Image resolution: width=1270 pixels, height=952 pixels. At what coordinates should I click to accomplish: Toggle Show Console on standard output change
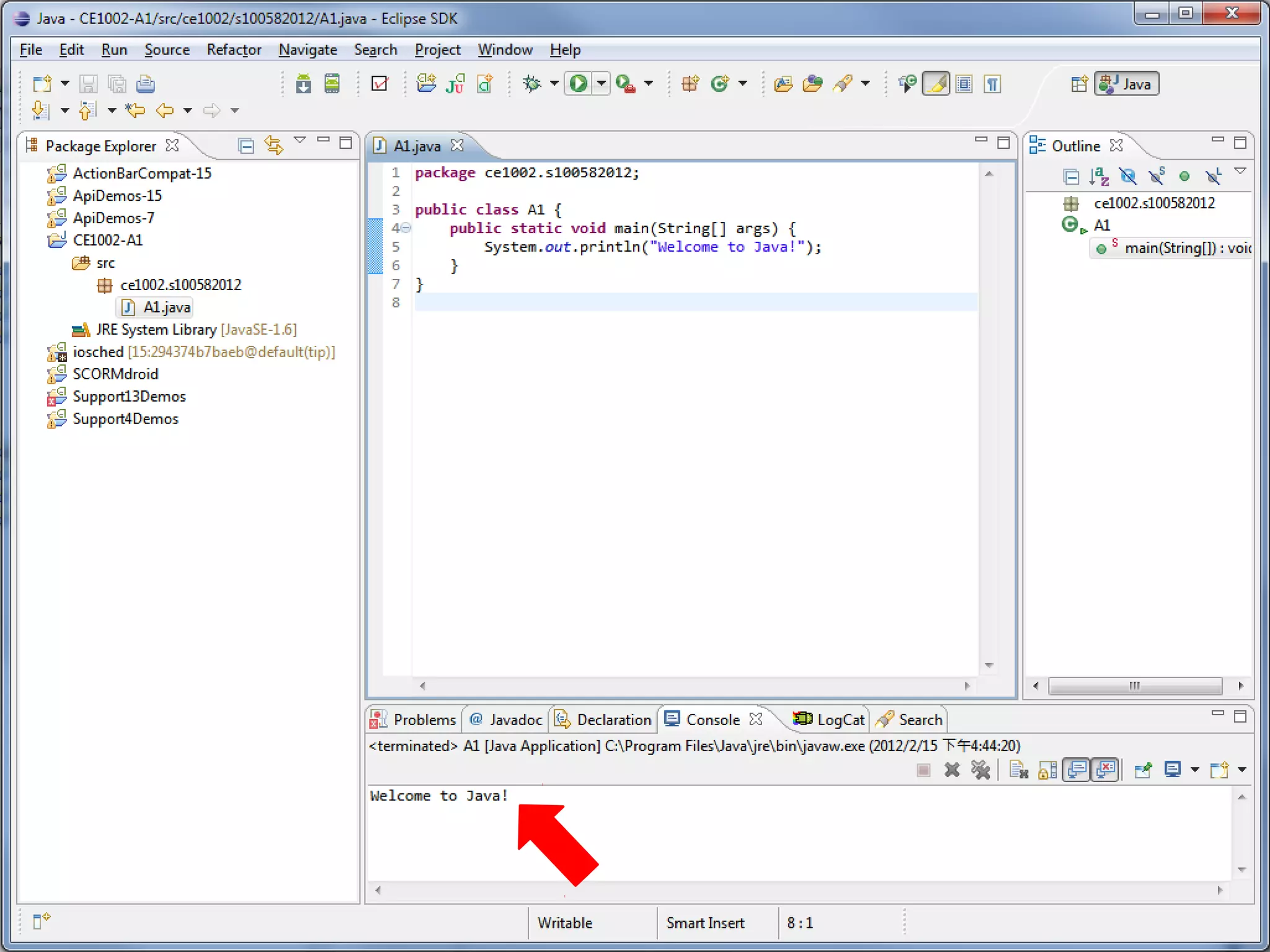coord(1077,770)
